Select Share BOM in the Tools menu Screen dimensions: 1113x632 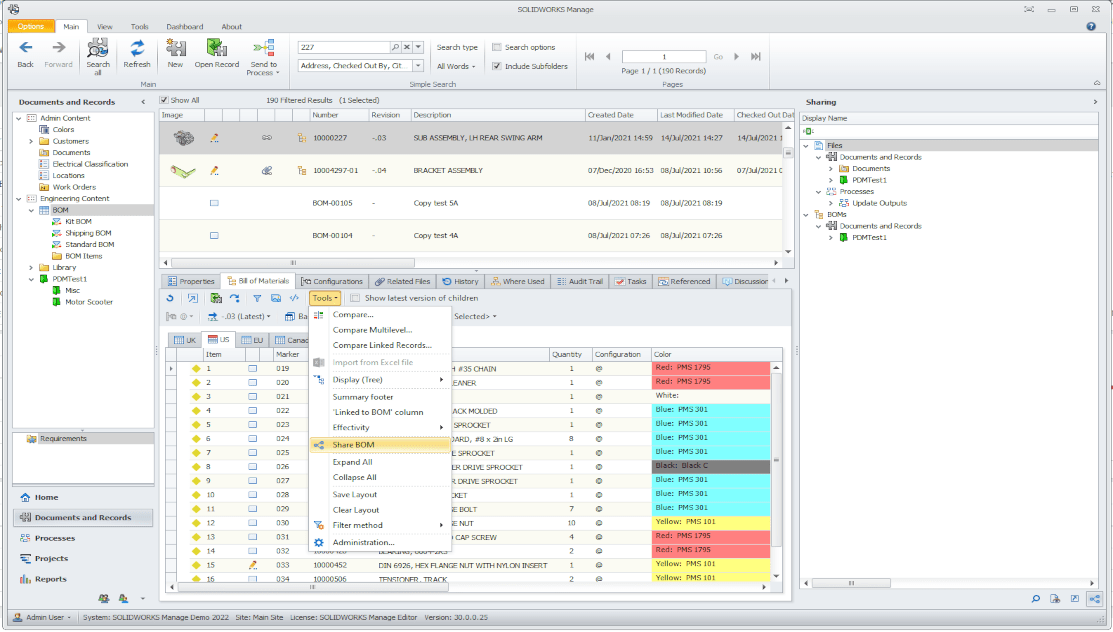[380, 445]
